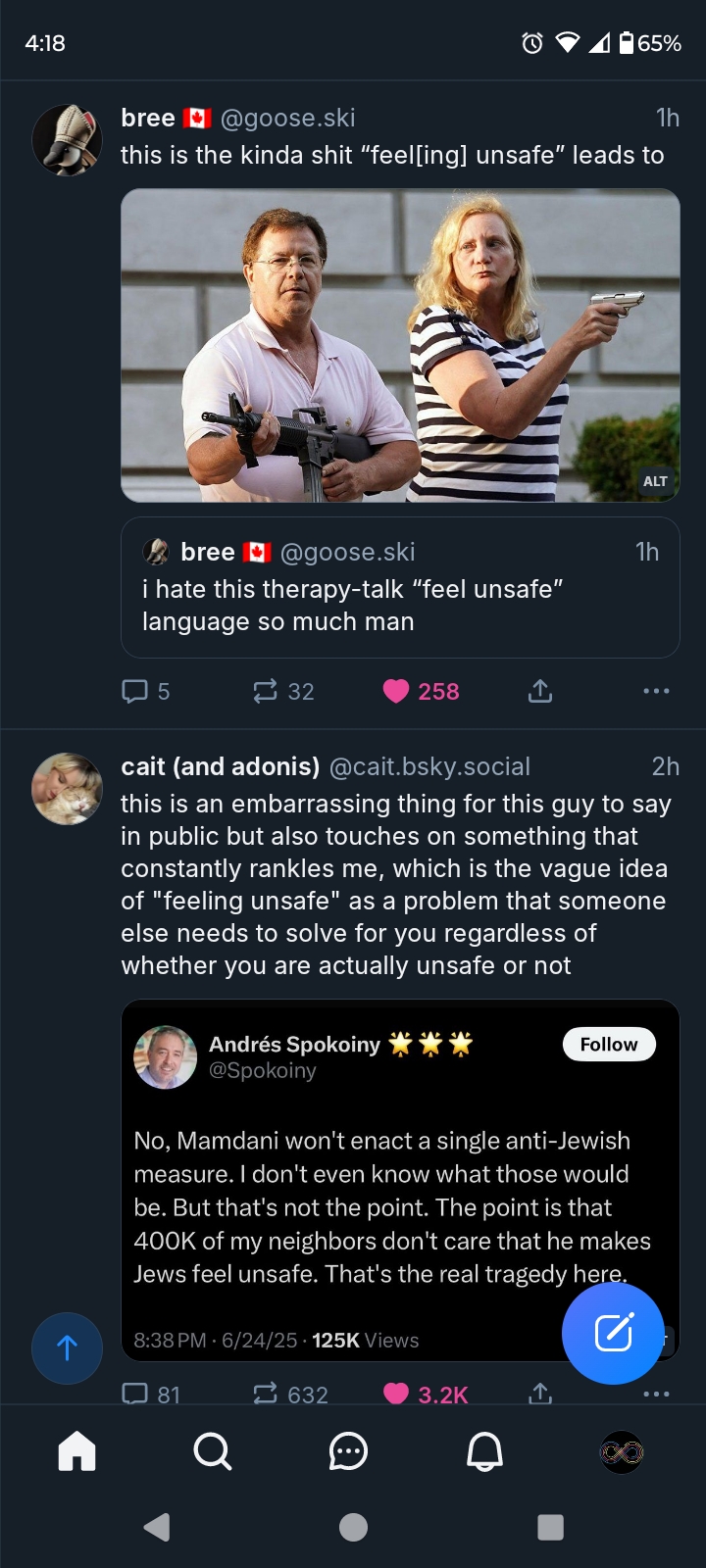706x1568 pixels.
Task: Open the Notifications bell tab
Action: pos(484,1451)
